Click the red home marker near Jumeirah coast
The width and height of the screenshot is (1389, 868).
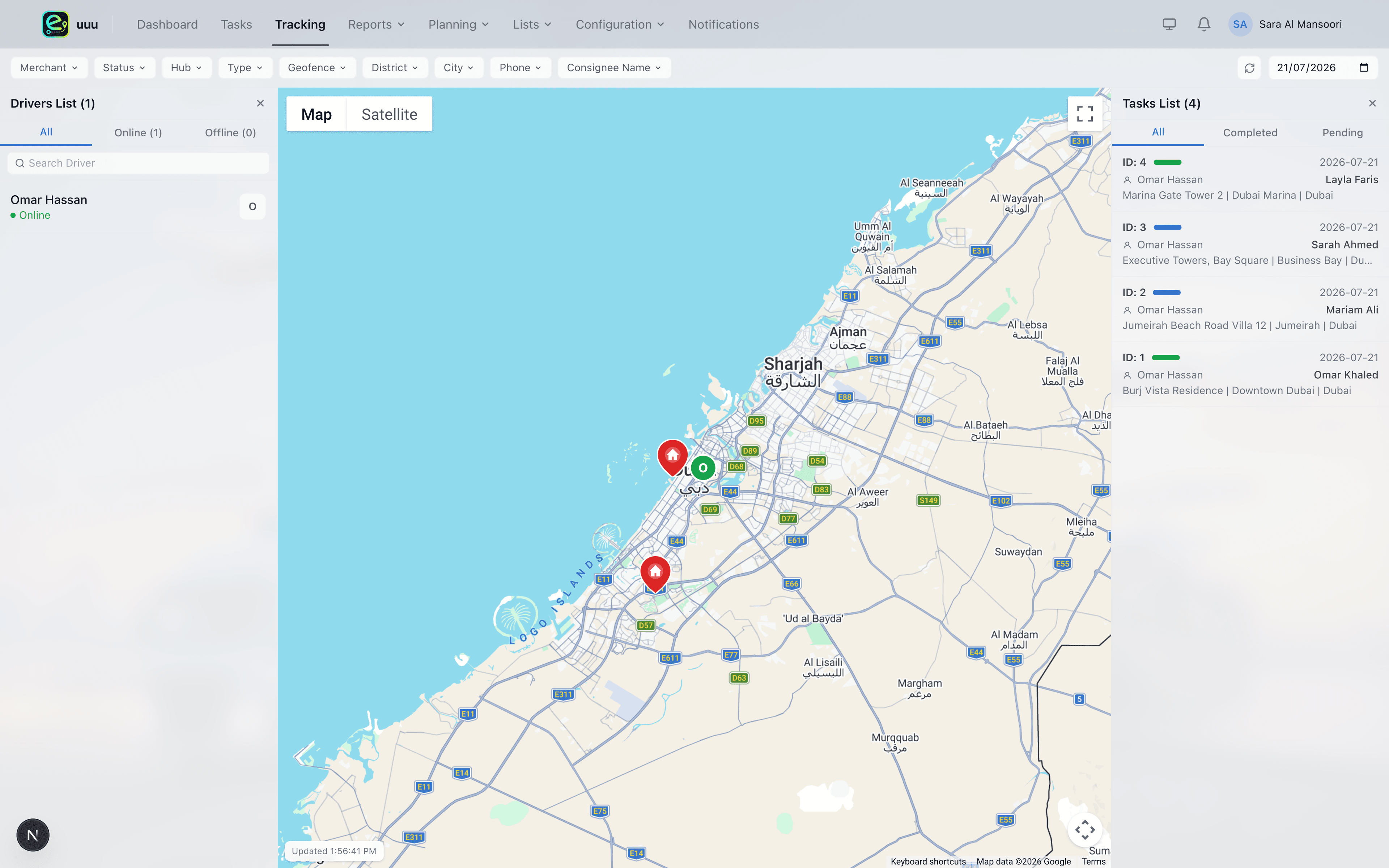tap(673, 458)
